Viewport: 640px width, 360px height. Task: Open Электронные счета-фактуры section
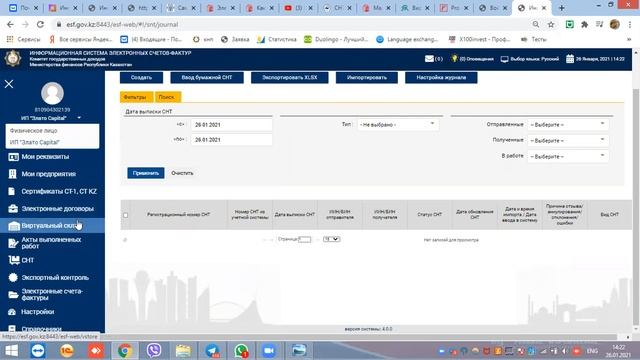pos(52,294)
